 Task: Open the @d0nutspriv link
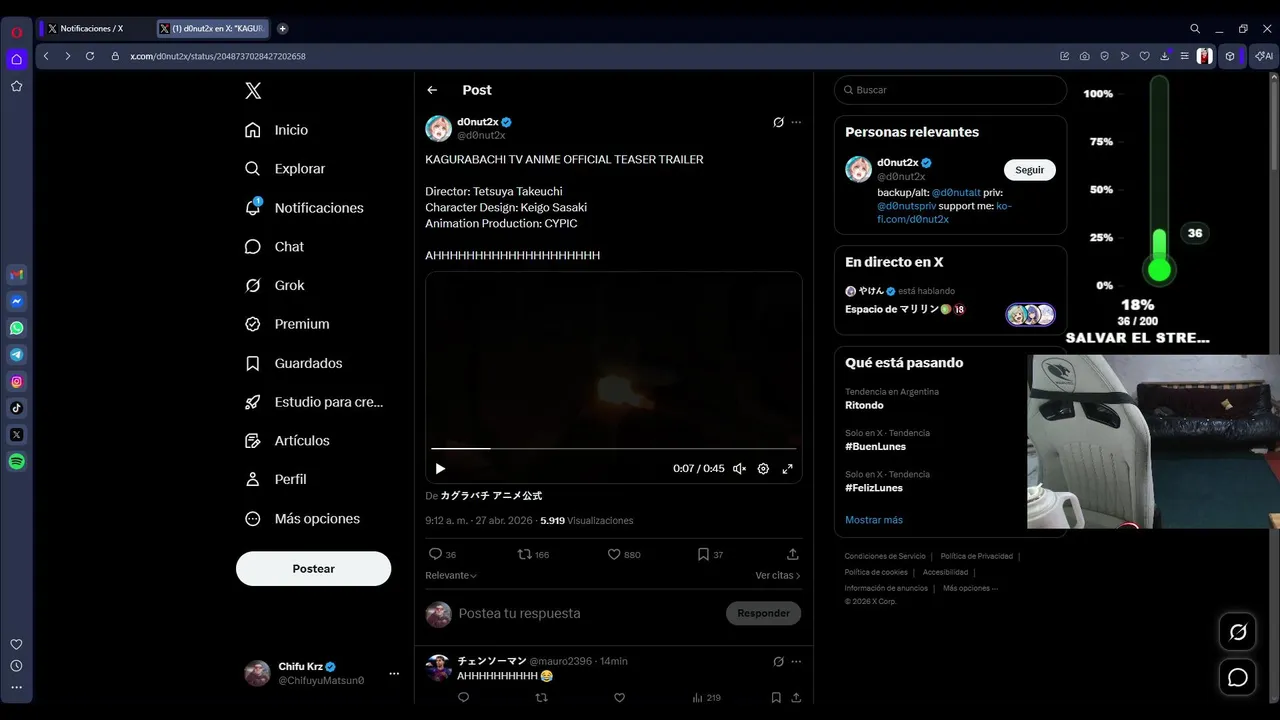pyautogui.click(x=906, y=206)
